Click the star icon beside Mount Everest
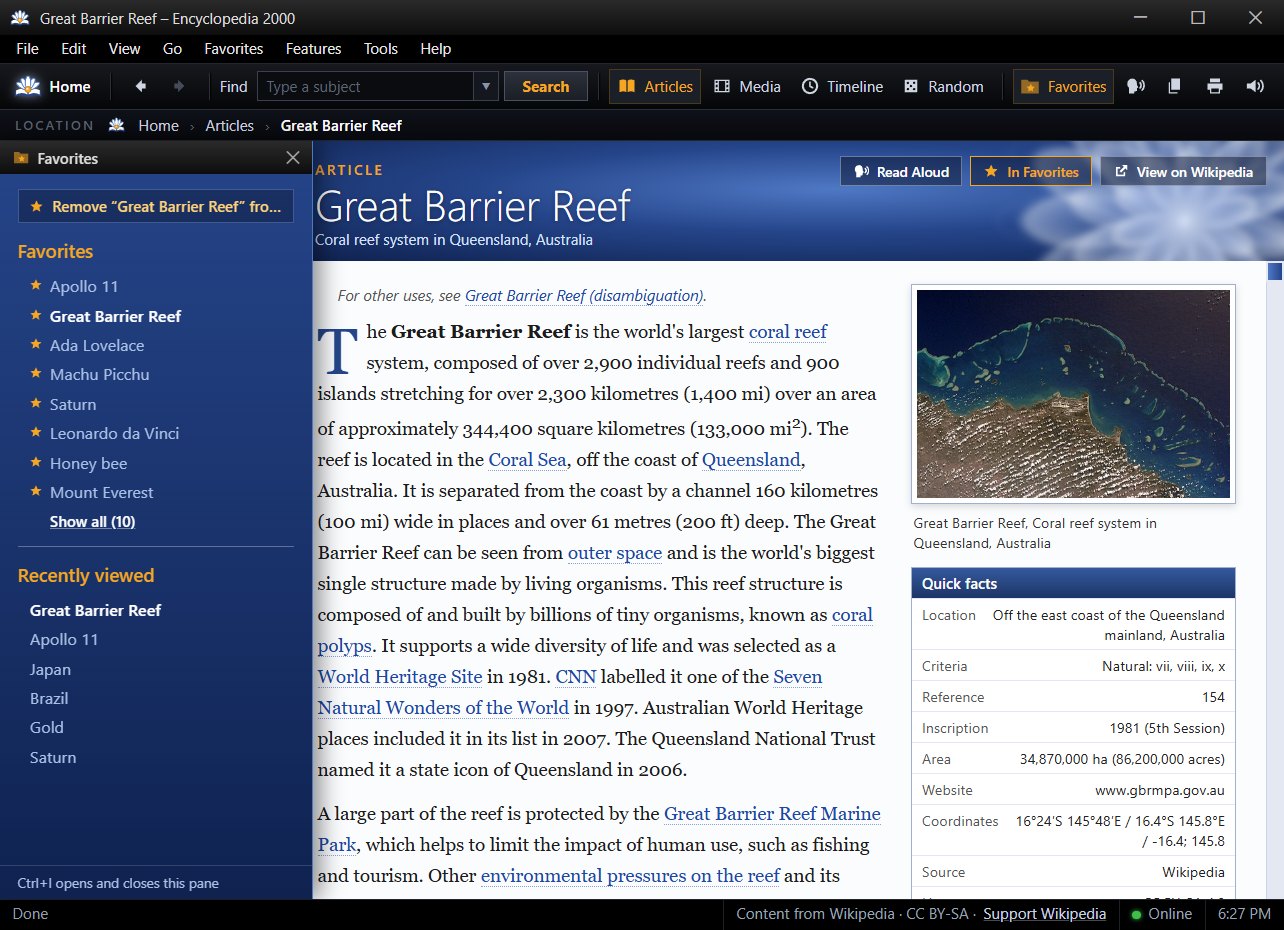 tap(36, 492)
